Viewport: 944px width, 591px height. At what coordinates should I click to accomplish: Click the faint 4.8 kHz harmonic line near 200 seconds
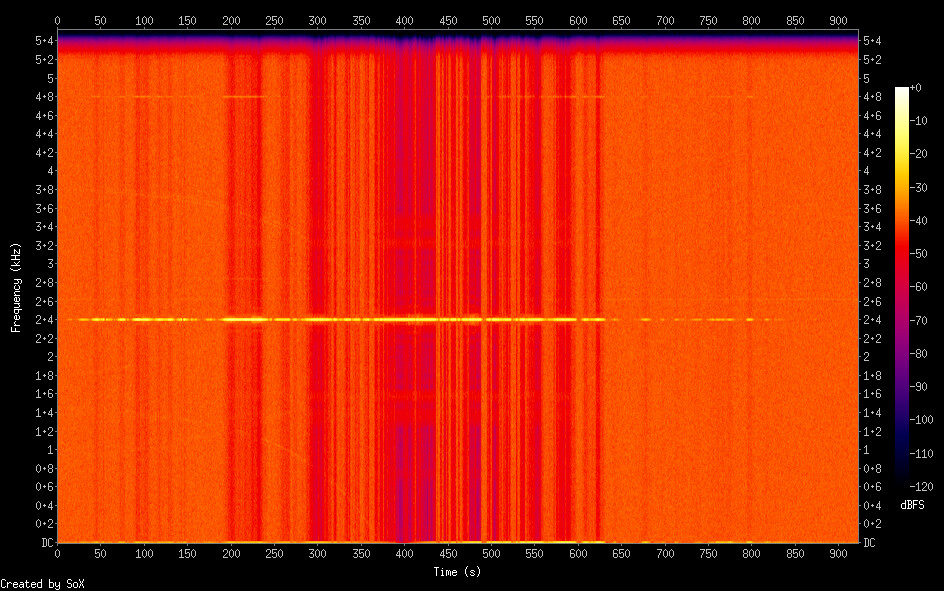pyautogui.click(x=240, y=97)
